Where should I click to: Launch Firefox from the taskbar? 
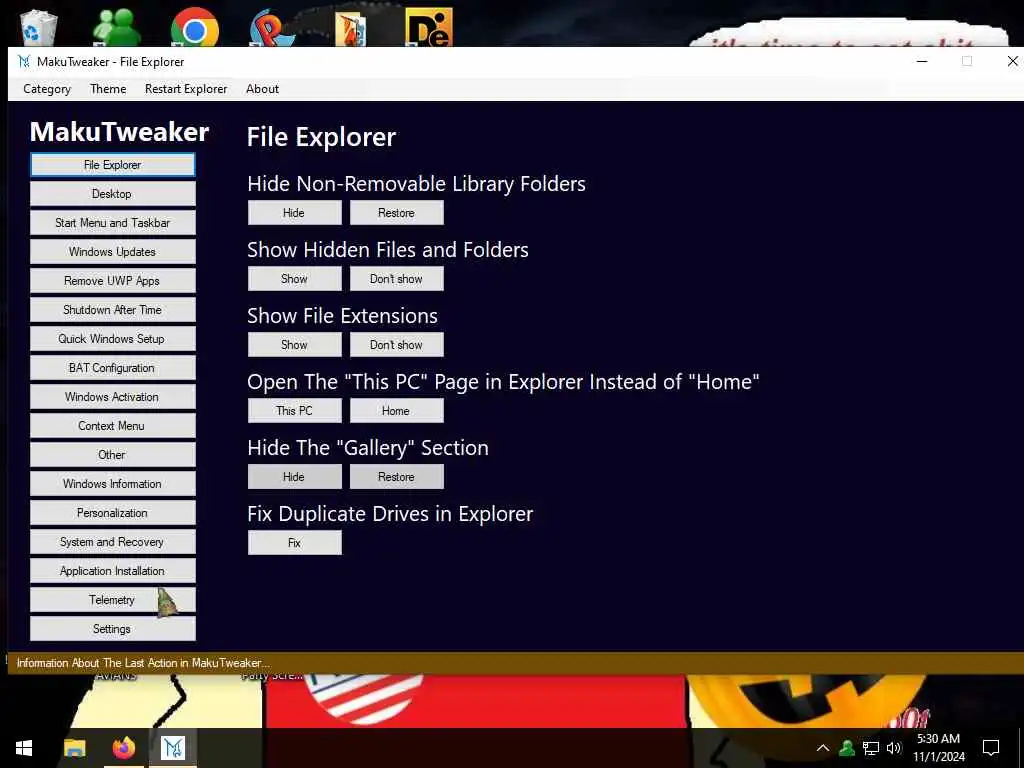123,748
